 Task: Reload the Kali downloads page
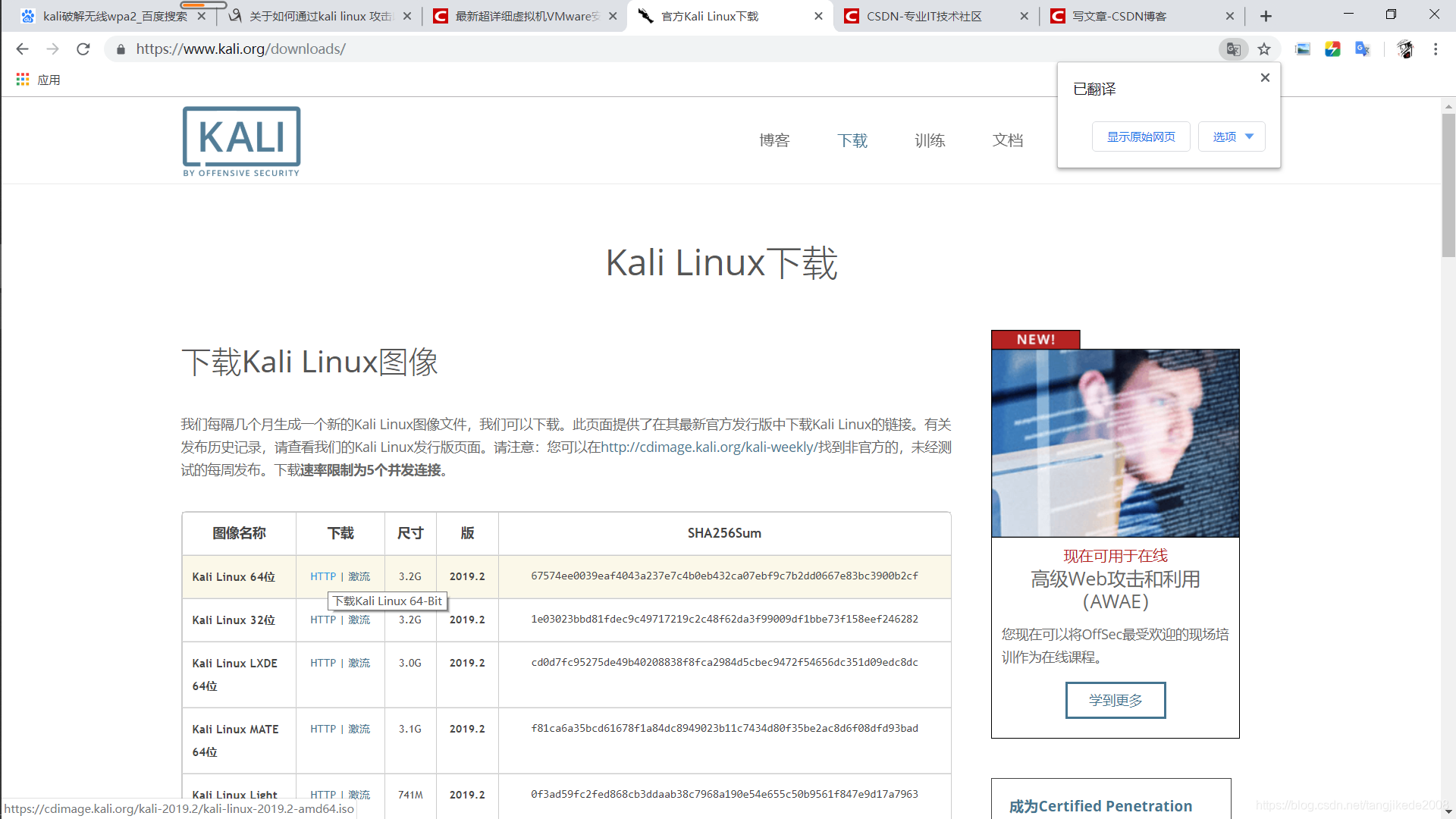(x=83, y=49)
